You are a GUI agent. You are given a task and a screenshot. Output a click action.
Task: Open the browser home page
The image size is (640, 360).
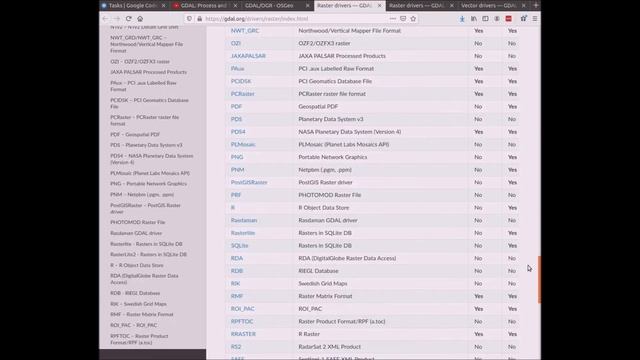(140, 19)
